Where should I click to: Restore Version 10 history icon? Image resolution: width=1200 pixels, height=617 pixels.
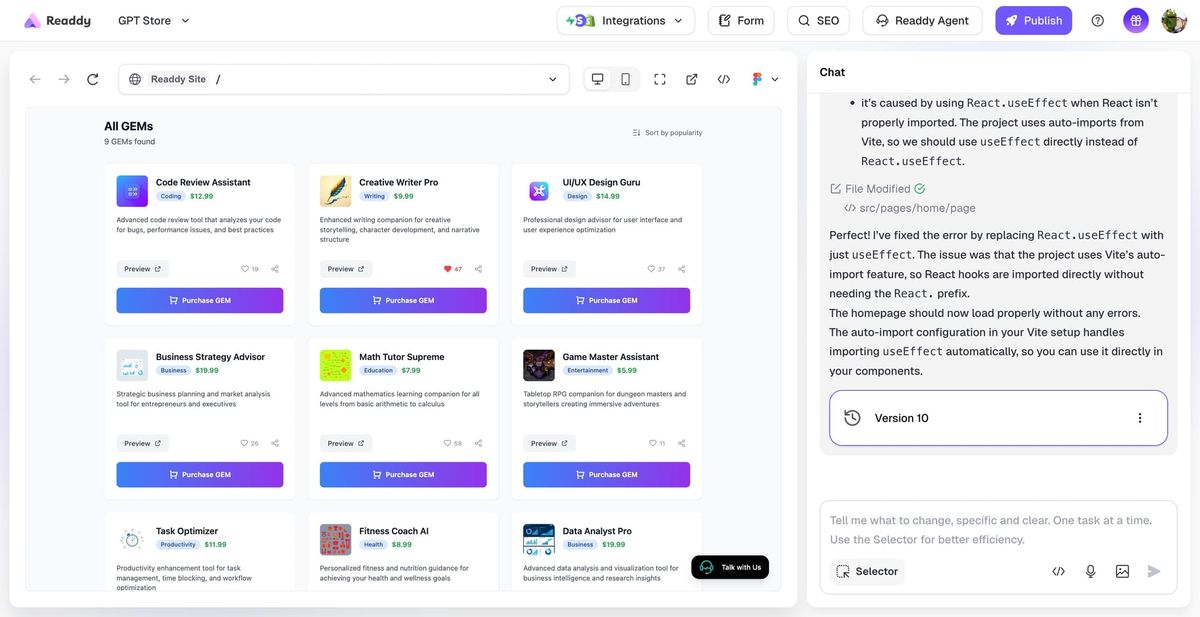(x=852, y=418)
